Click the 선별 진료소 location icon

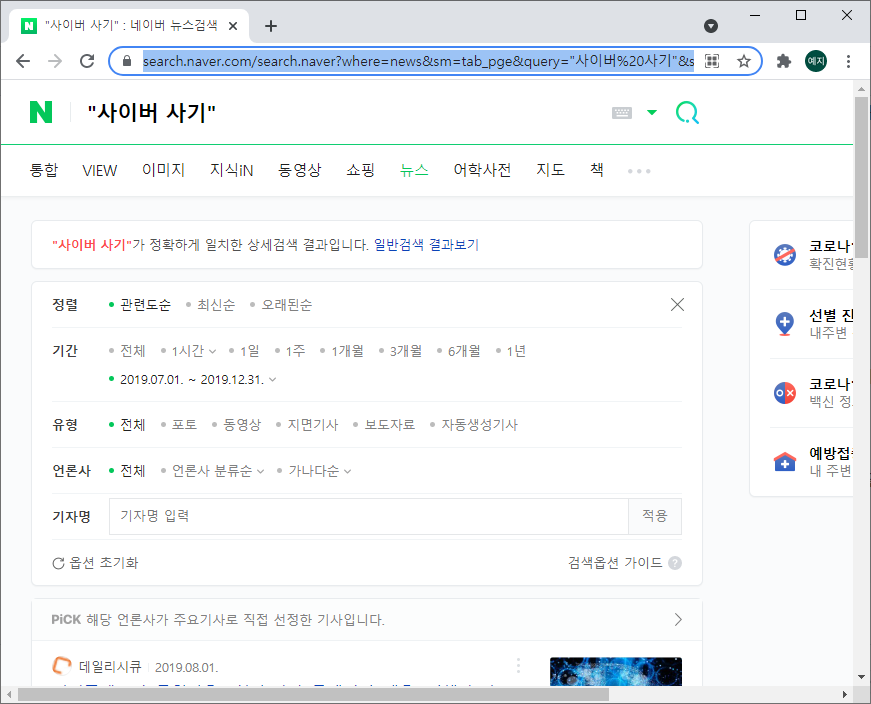(x=785, y=324)
